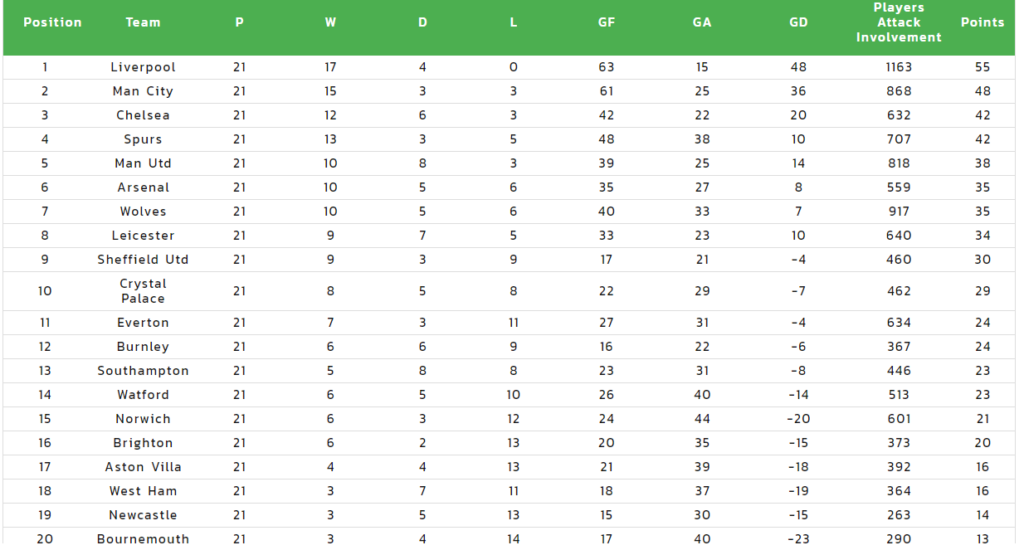This screenshot has height=550, width=1024.
Task: Select the GA column header
Action: pyautogui.click(x=702, y=22)
